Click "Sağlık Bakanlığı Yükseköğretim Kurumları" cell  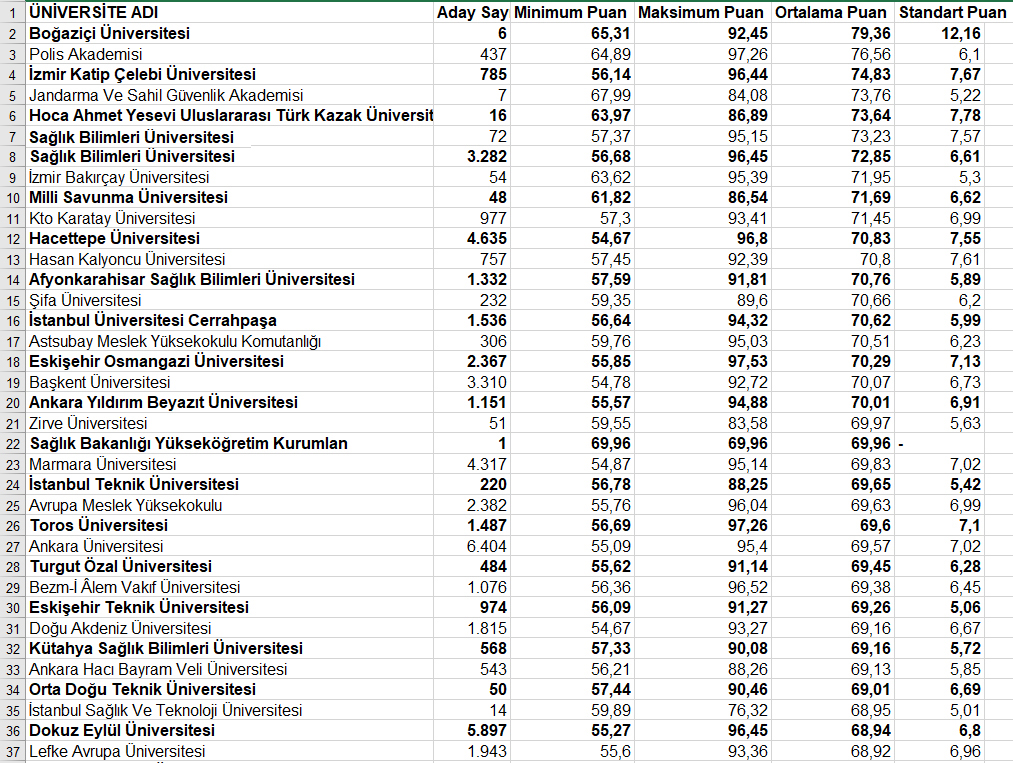pos(230,443)
